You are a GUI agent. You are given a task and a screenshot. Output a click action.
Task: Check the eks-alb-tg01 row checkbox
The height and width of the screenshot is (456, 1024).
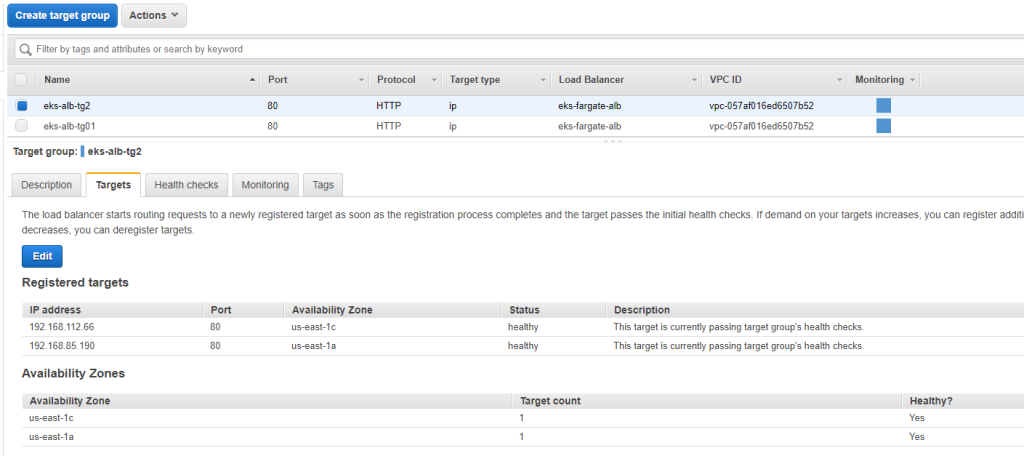point(22,126)
